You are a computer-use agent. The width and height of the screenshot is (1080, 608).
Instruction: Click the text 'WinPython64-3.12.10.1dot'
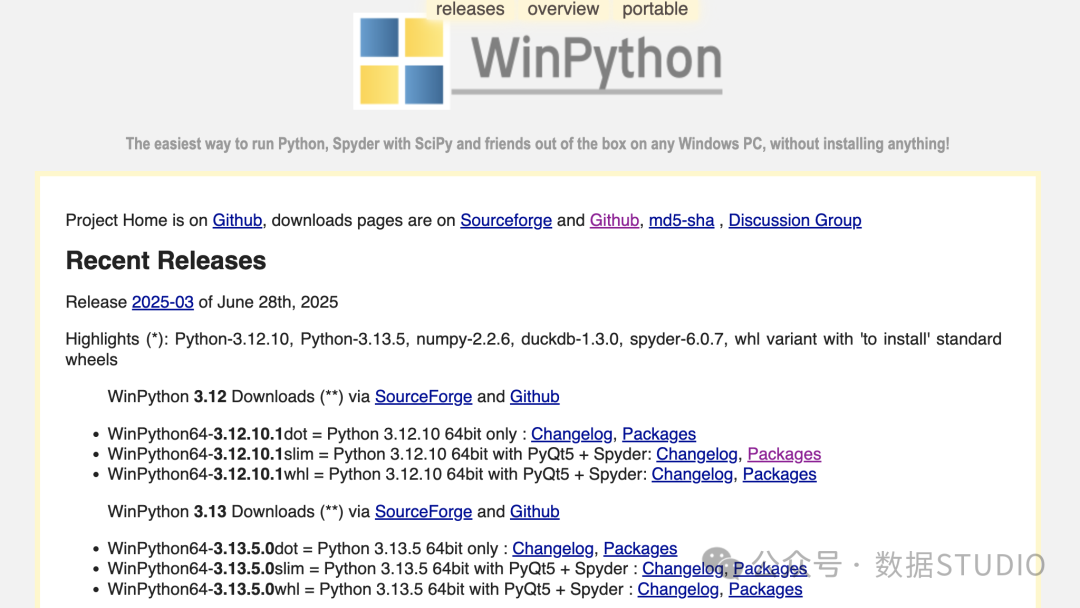(207, 434)
